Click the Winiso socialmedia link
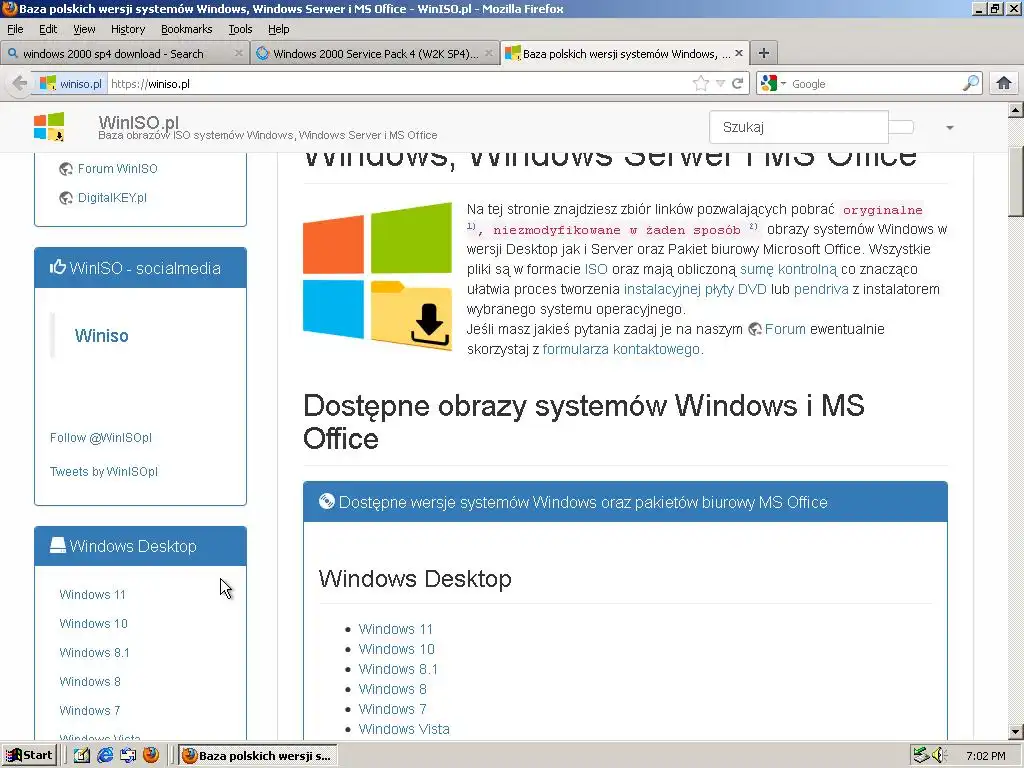This screenshot has width=1024, height=768. [x=101, y=336]
